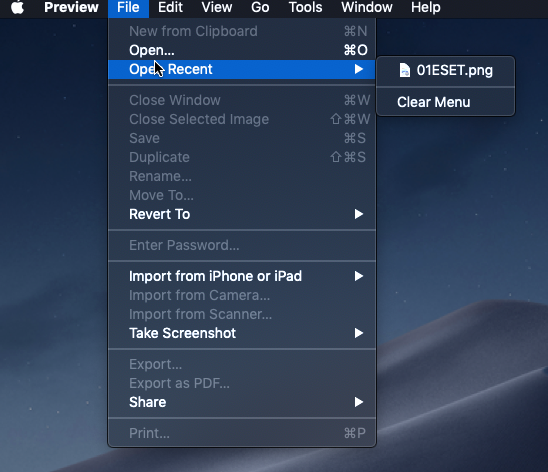Click the greyed Export as PDF... item
548x472 pixels.
pos(242,383)
